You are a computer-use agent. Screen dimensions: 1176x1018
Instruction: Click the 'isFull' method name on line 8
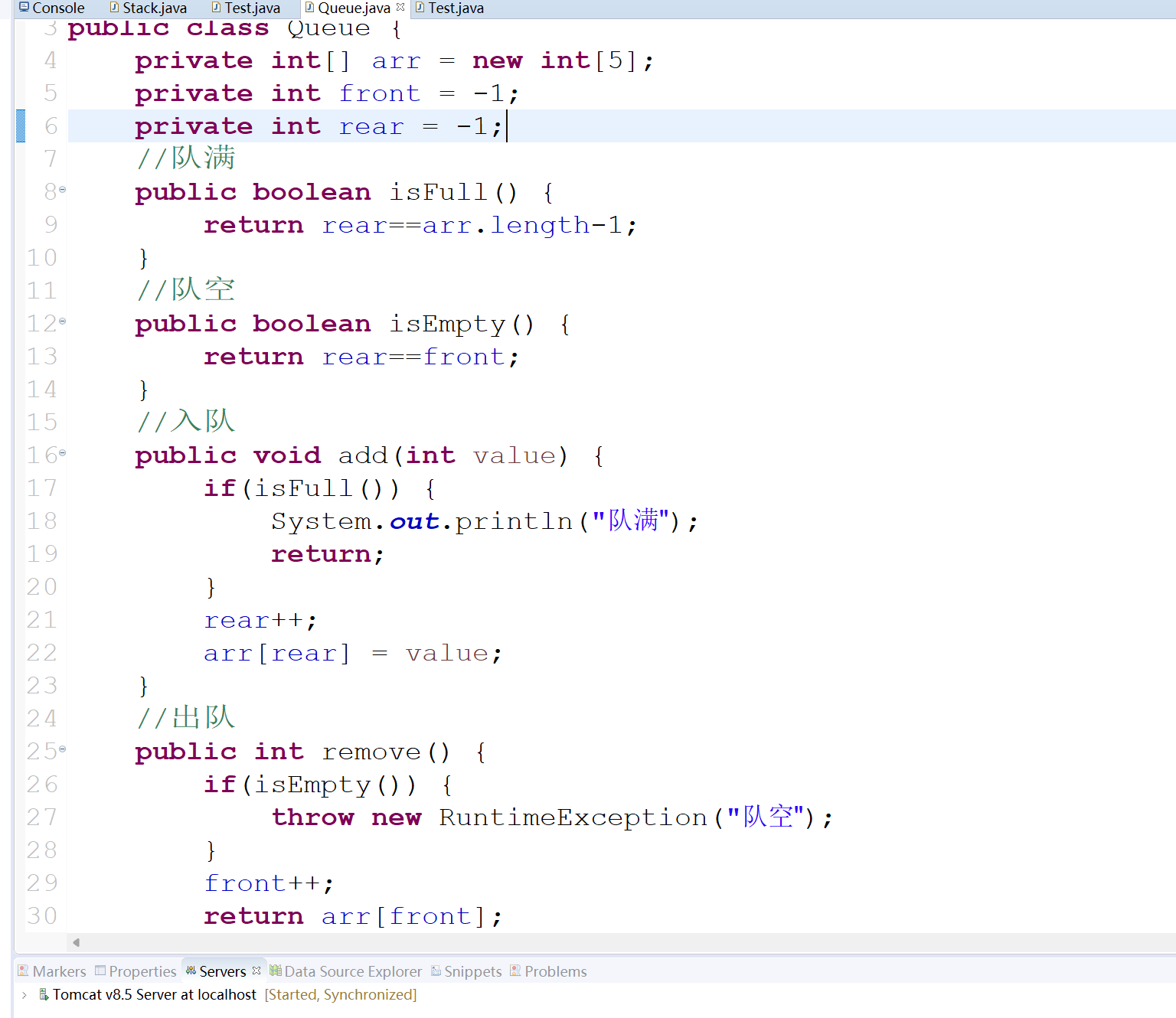click(x=438, y=192)
